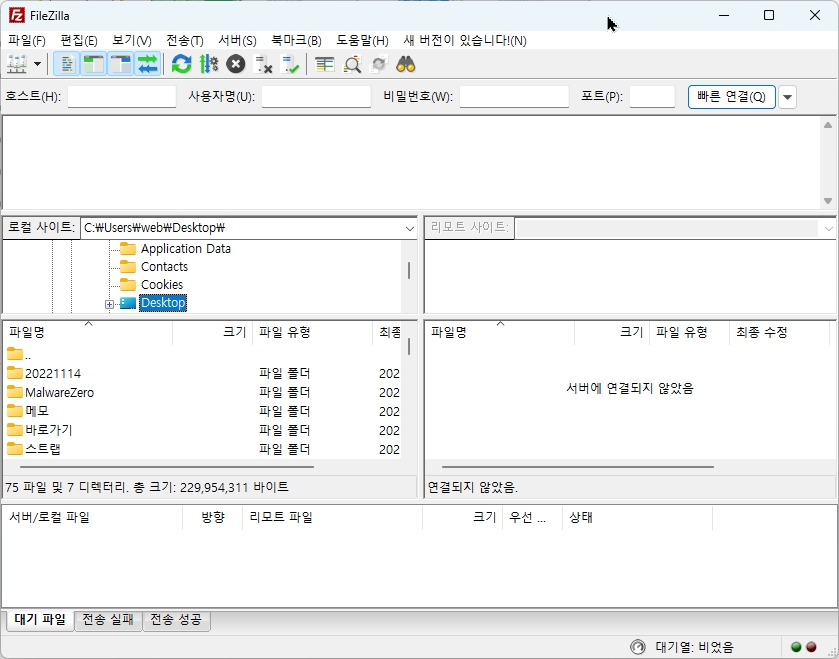Select the 바로가기 folder row
The width and height of the screenshot is (839, 659).
(x=203, y=430)
